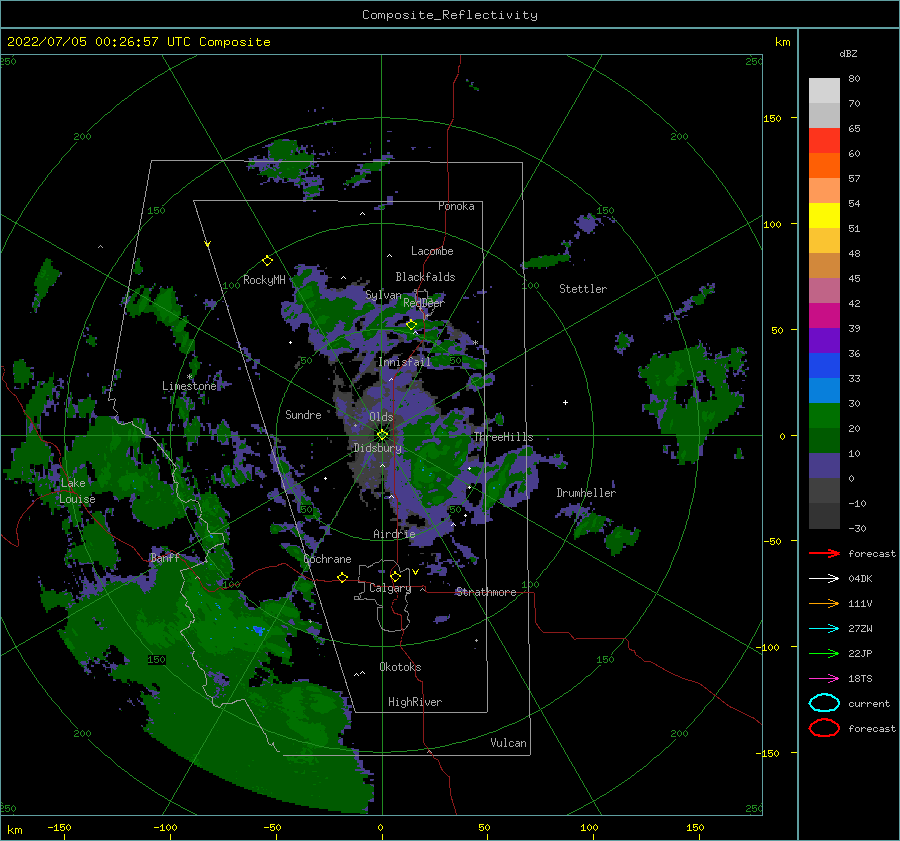Viewport: 900px width, 841px height.
Task: Click the Innisfail city label
Action: tap(404, 362)
